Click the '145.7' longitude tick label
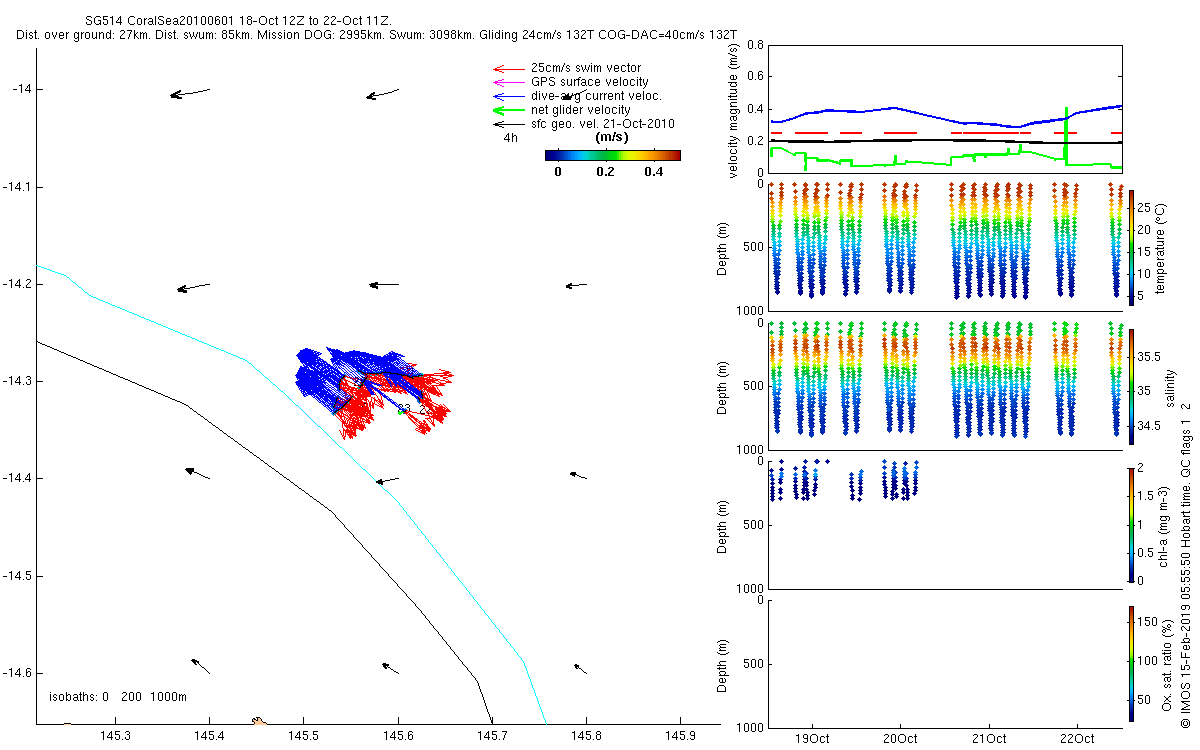1200x750 pixels. coord(492,736)
